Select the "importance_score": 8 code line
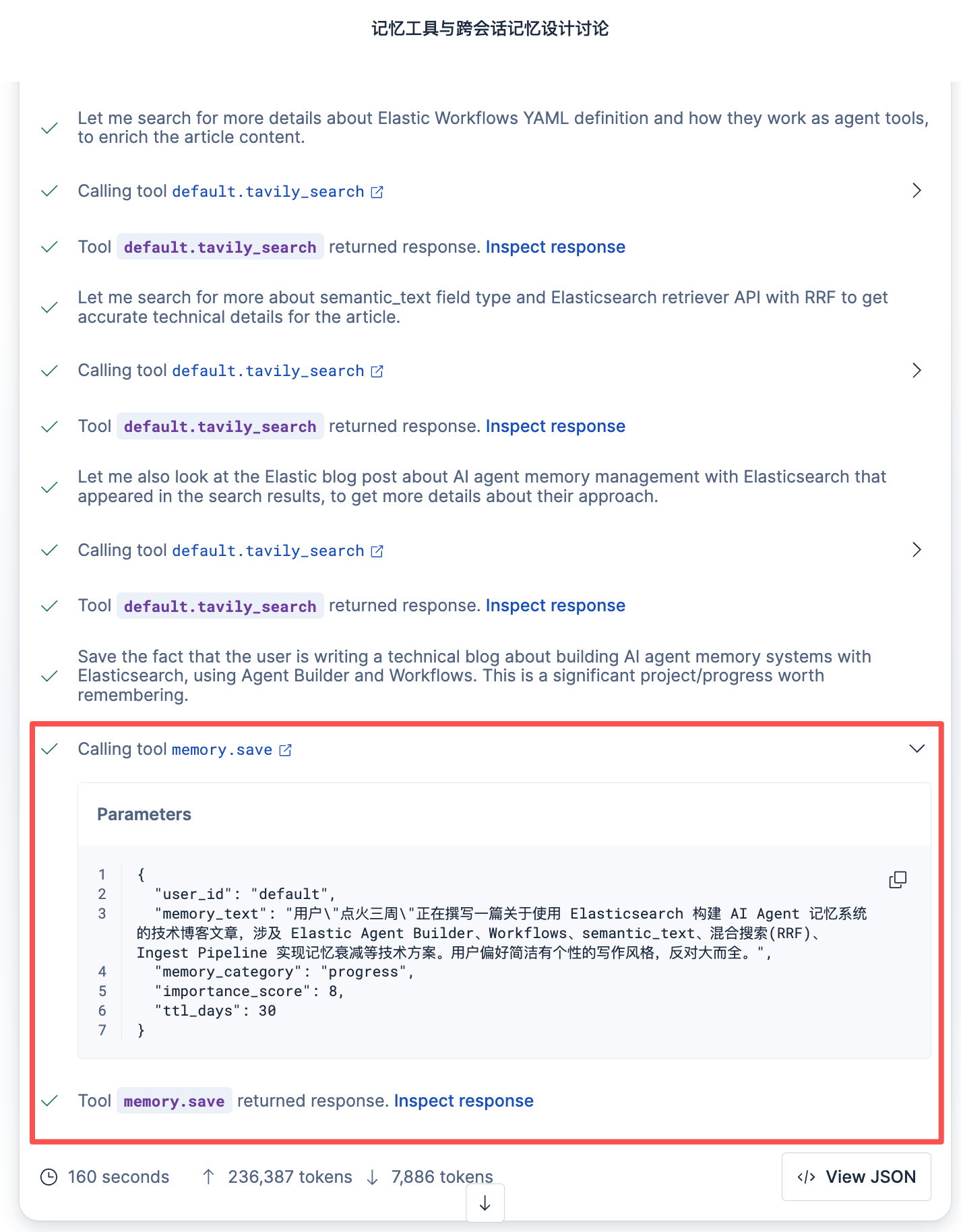This screenshot has height=1232, width=961. click(249, 991)
